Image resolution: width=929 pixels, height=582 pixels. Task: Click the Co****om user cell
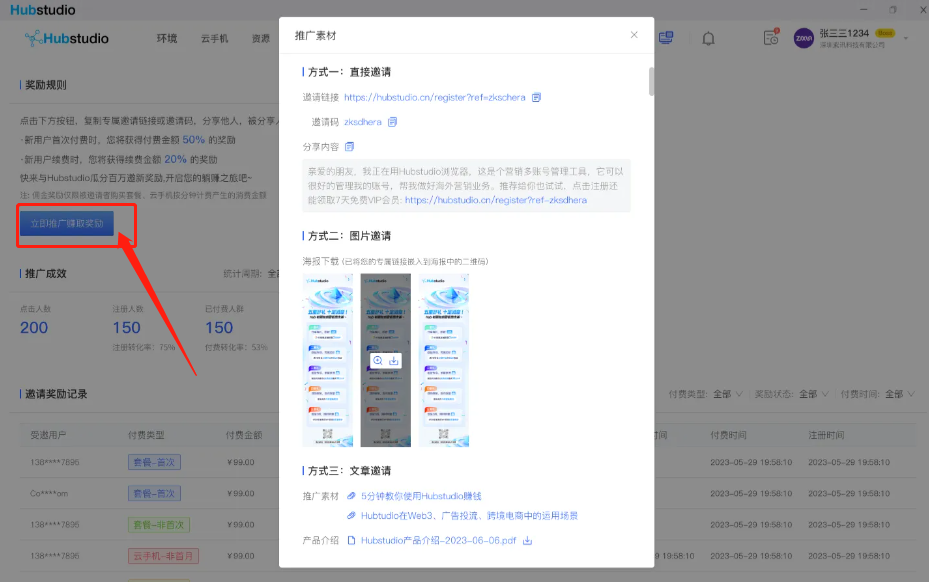point(49,493)
